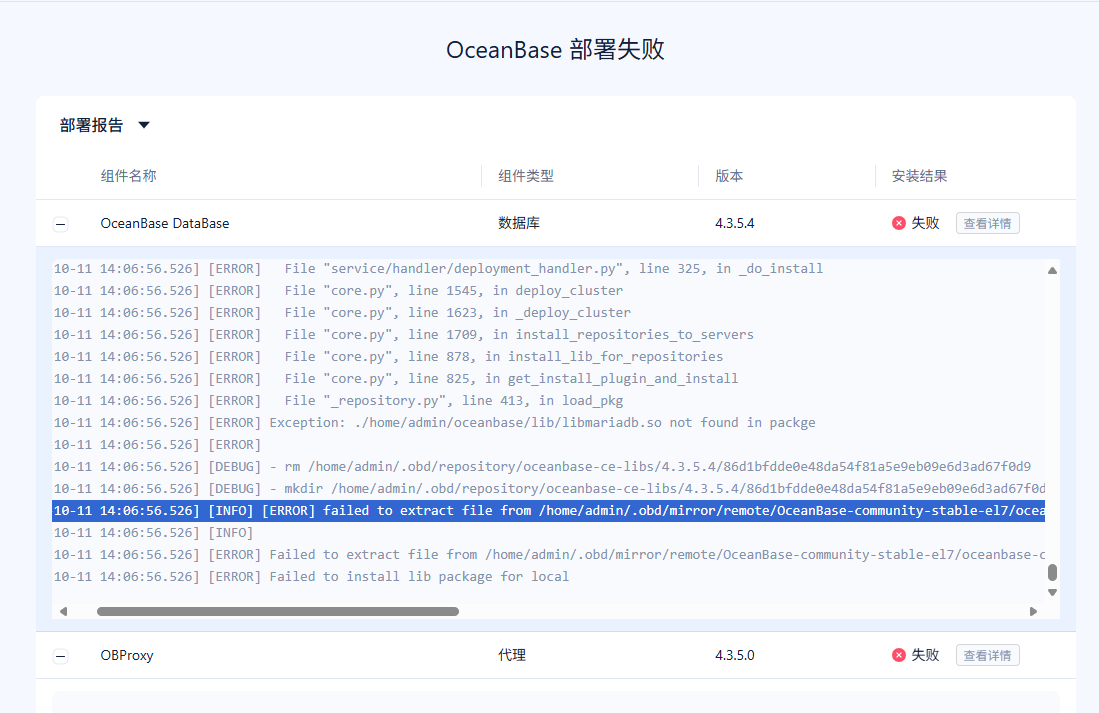Collapse the OBProxy row
This screenshot has width=1099, height=713.
point(61,656)
